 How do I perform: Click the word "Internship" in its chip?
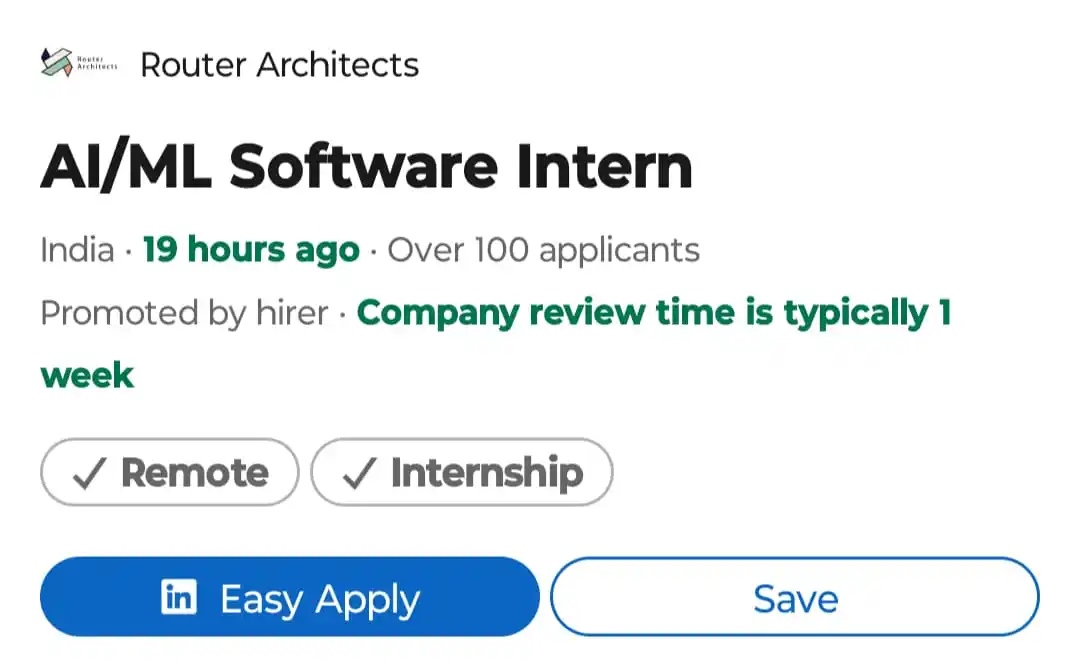coord(486,473)
